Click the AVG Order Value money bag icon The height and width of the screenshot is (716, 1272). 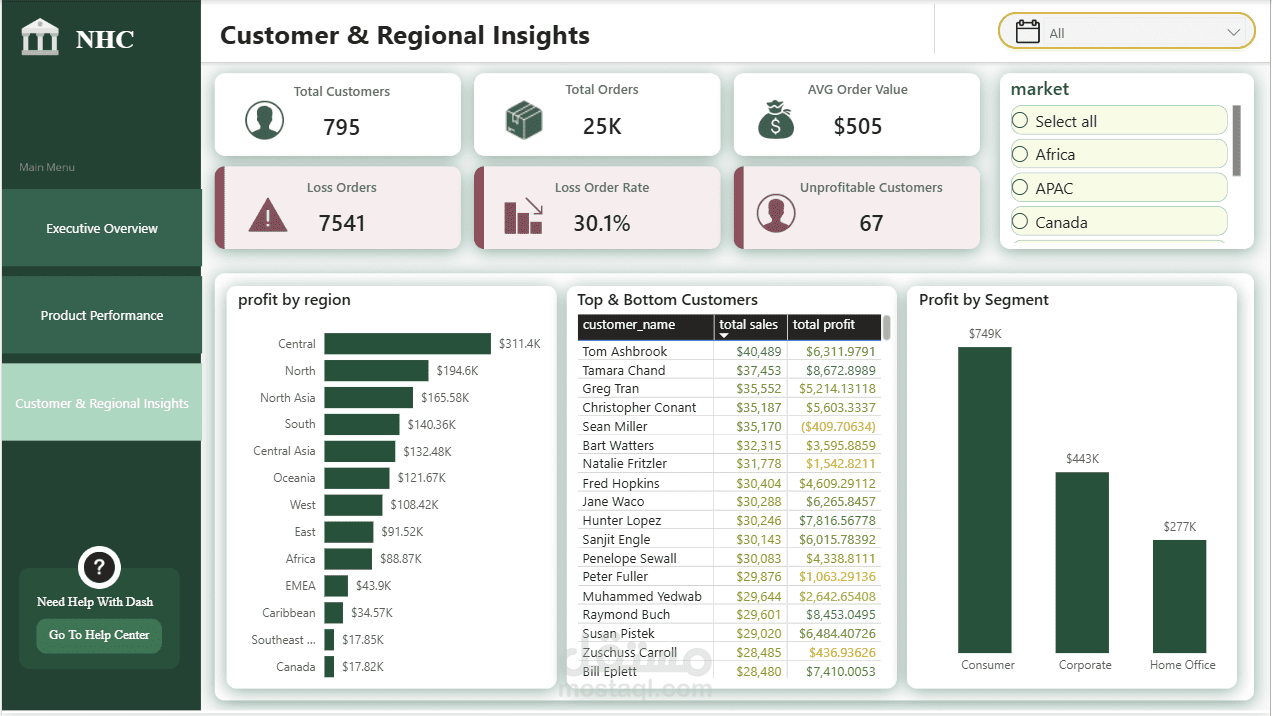tap(776, 118)
